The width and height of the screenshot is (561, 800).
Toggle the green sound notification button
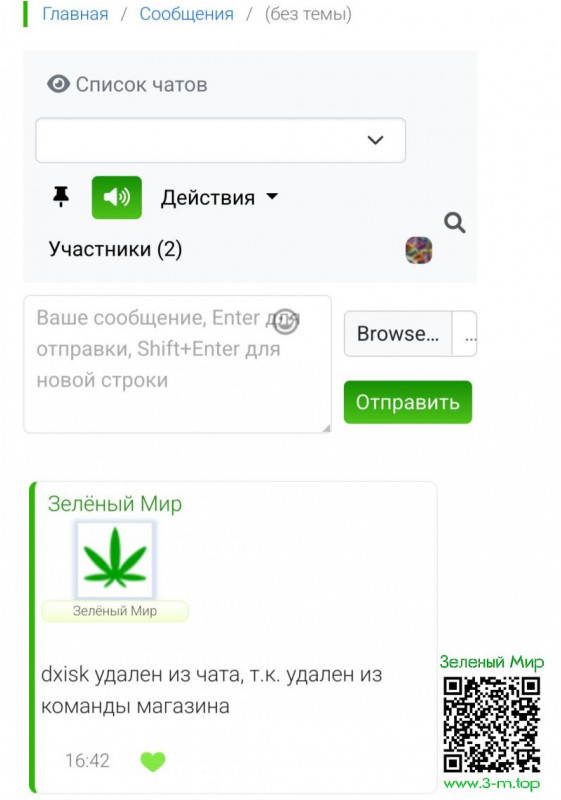117,197
